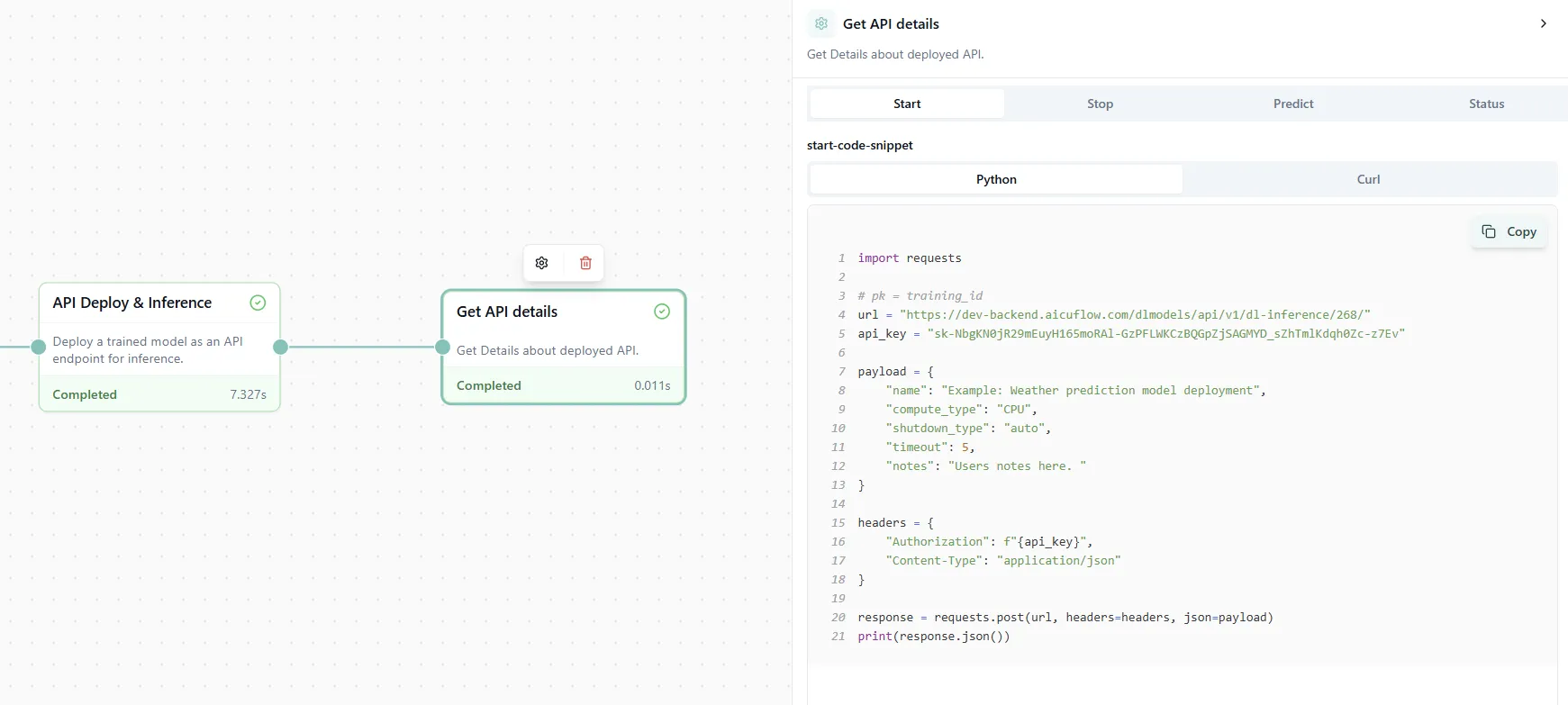Select the Start tab

tap(907, 104)
